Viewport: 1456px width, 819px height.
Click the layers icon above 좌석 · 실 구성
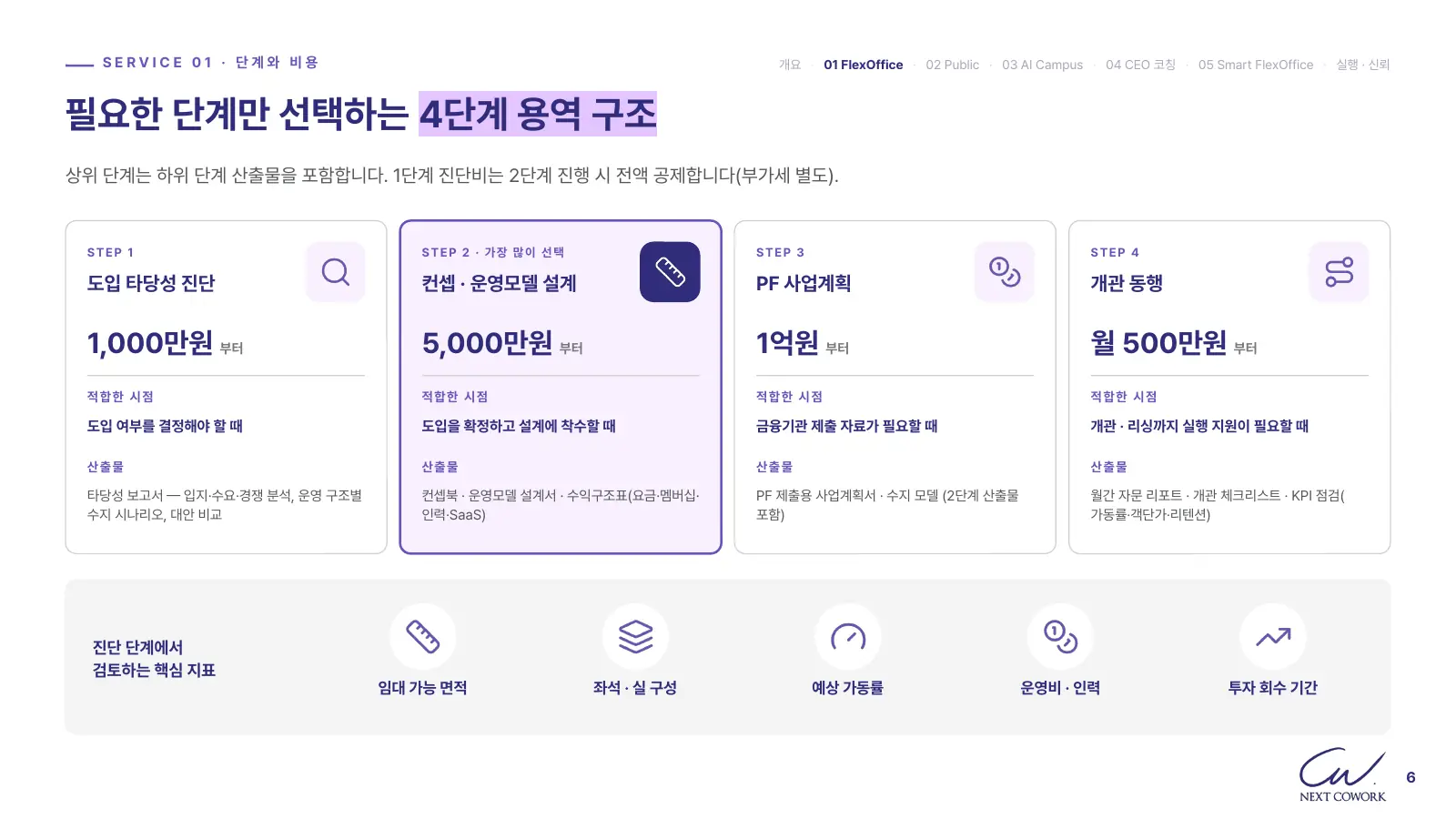coord(635,637)
